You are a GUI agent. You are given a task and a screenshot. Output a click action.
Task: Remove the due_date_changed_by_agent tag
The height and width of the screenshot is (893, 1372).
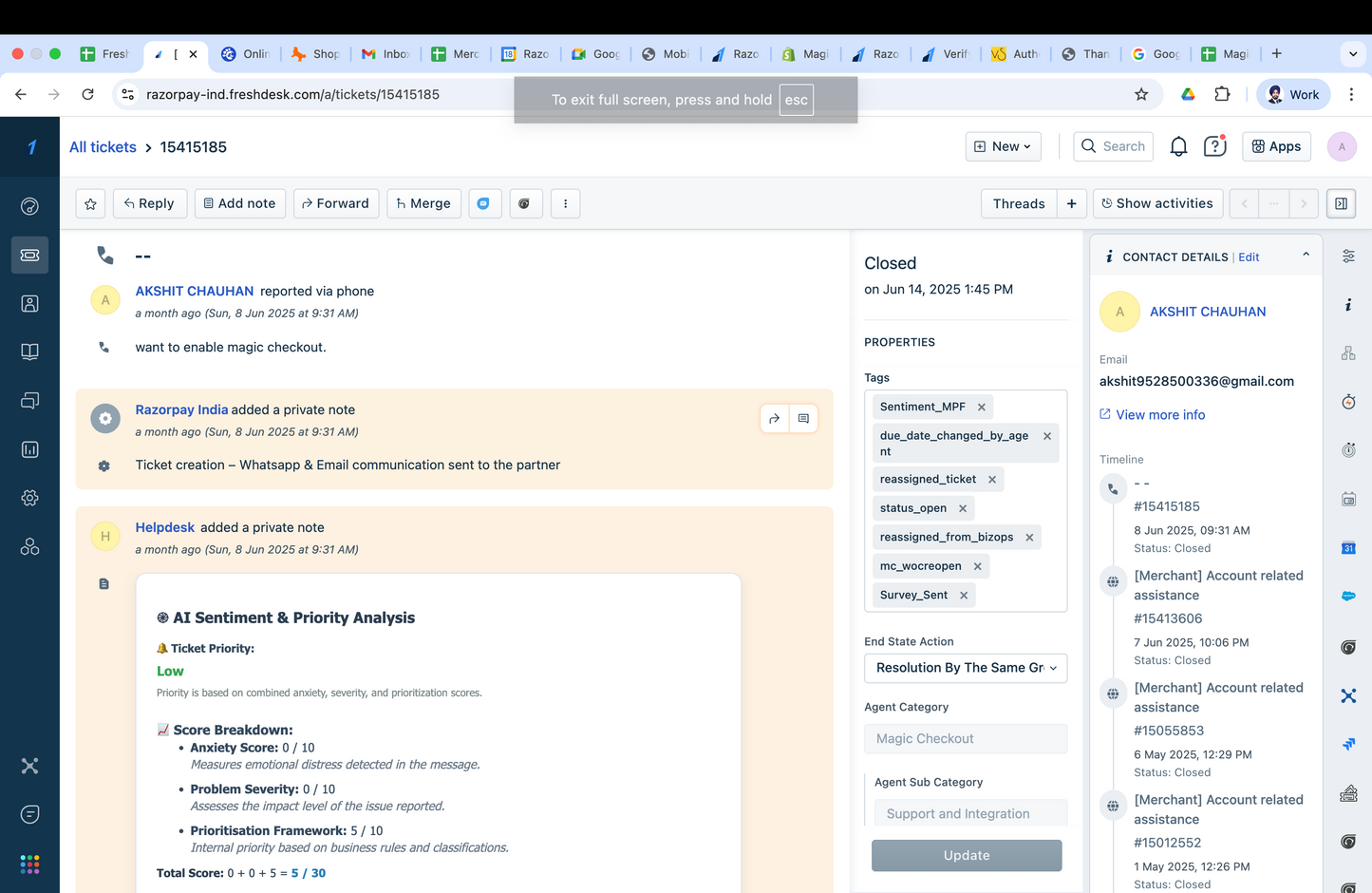(1047, 436)
